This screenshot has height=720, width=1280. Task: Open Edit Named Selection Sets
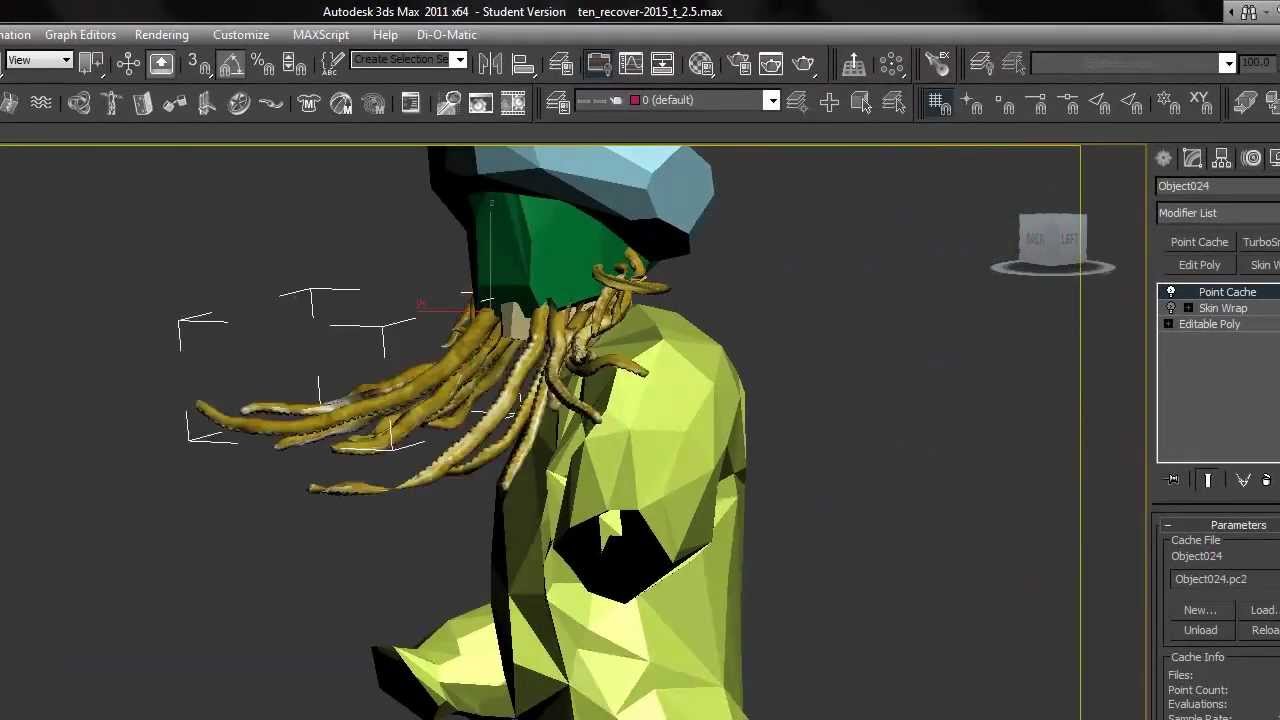point(333,64)
